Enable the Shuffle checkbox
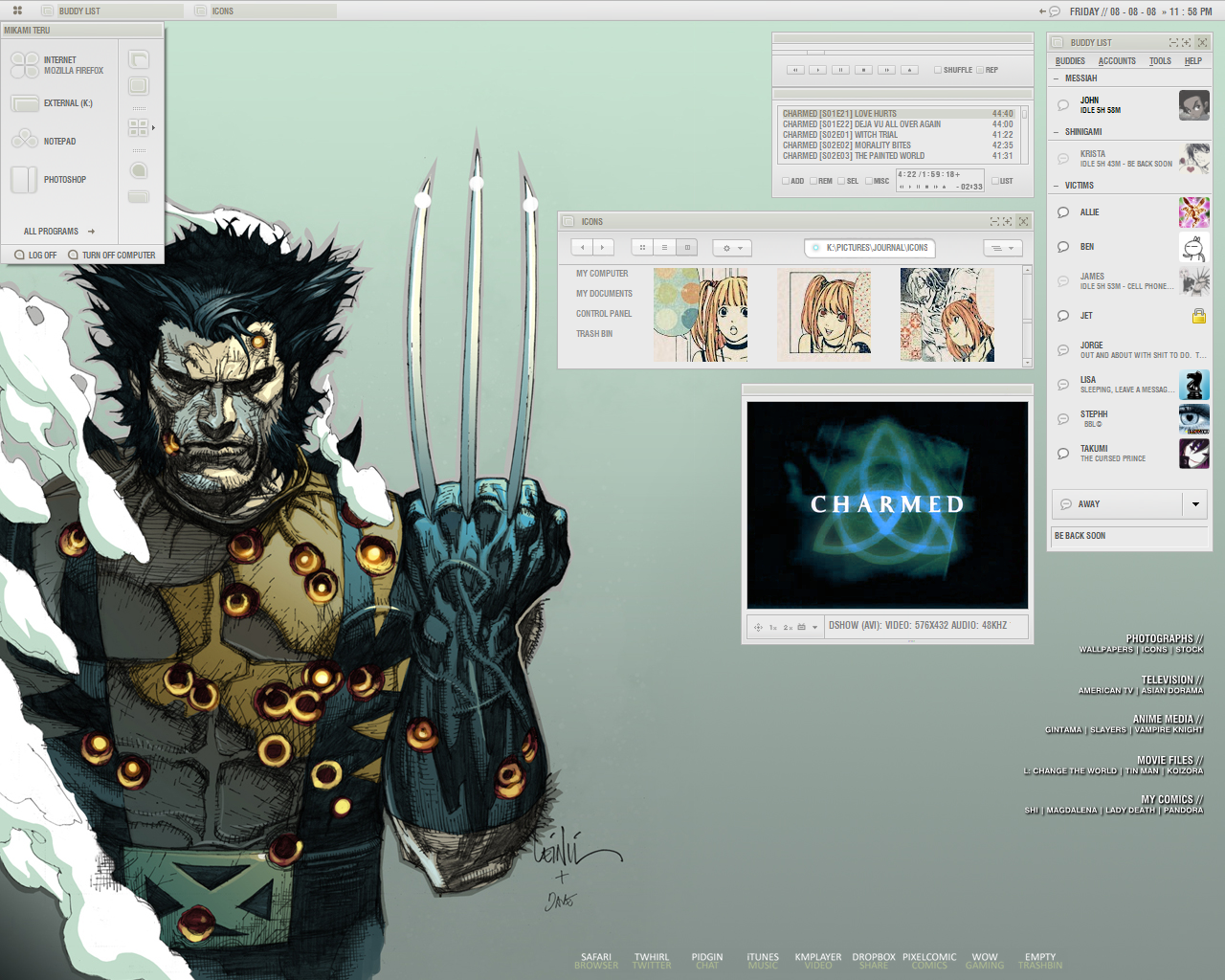This screenshot has width=1225, height=980. 938,70
